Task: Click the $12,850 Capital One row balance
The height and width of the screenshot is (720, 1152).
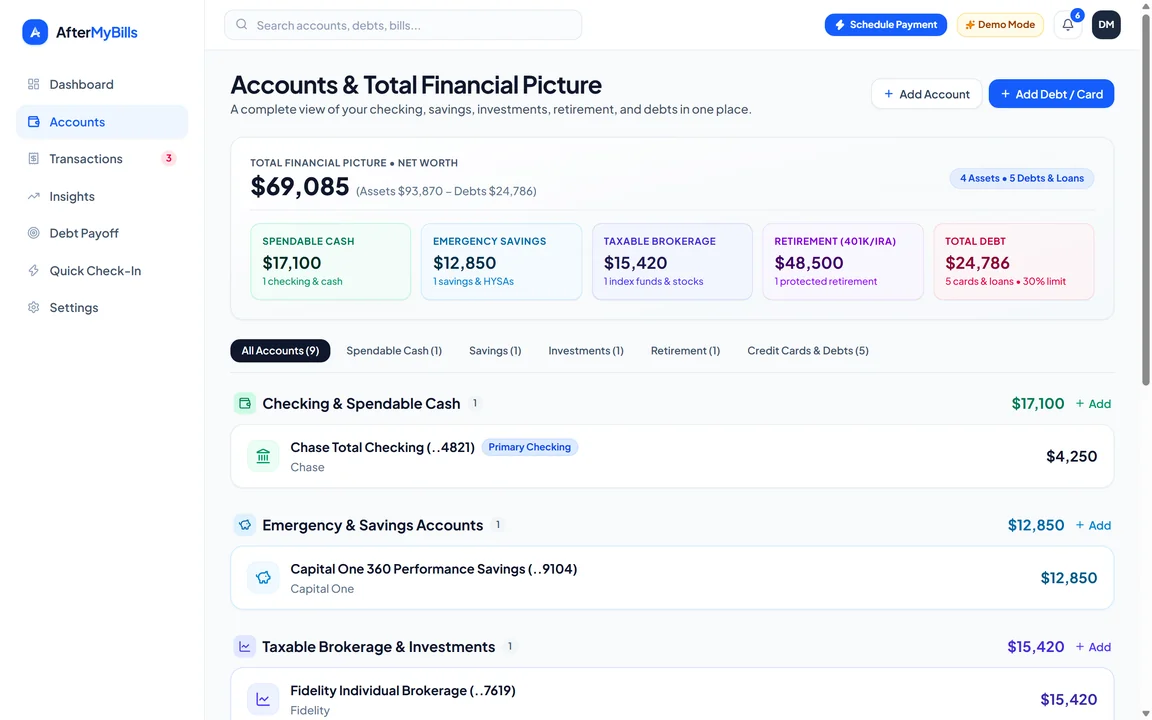Action: point(1068,577)
